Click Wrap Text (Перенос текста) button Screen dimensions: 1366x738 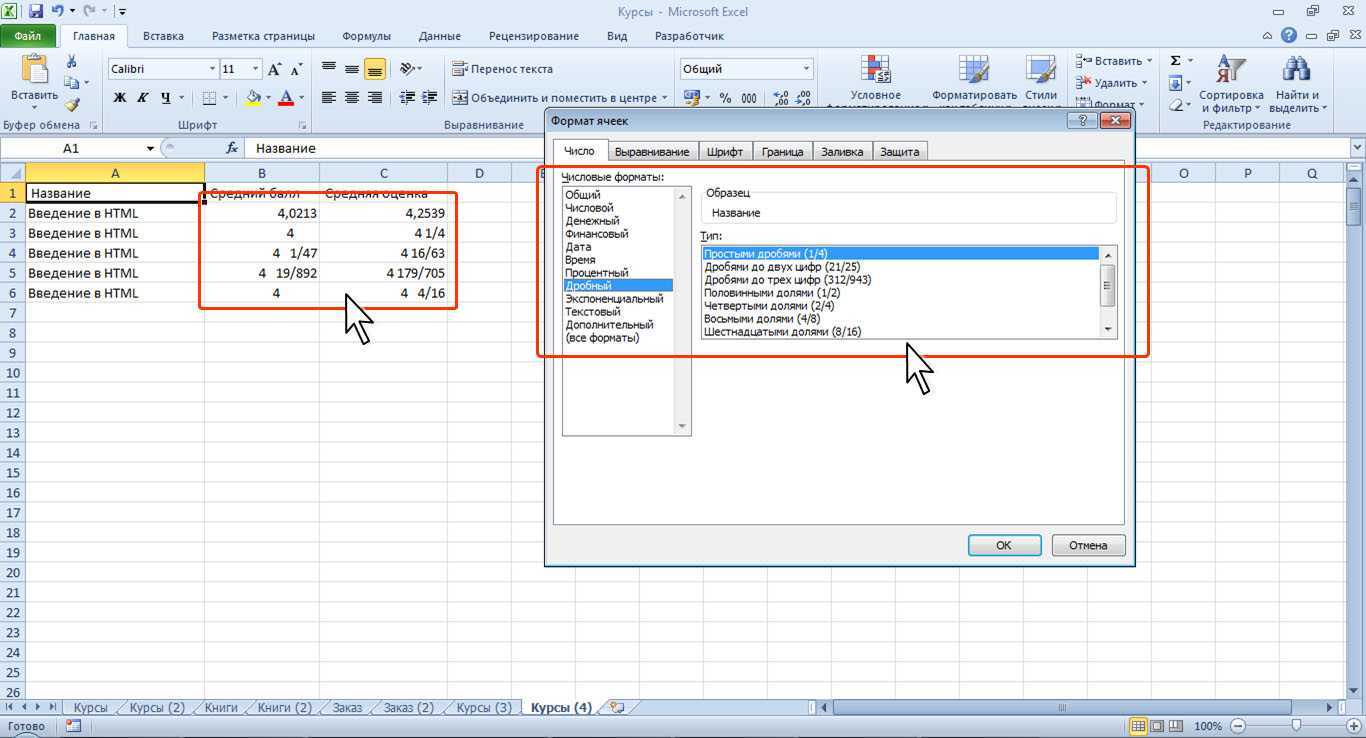coord(502,69)
